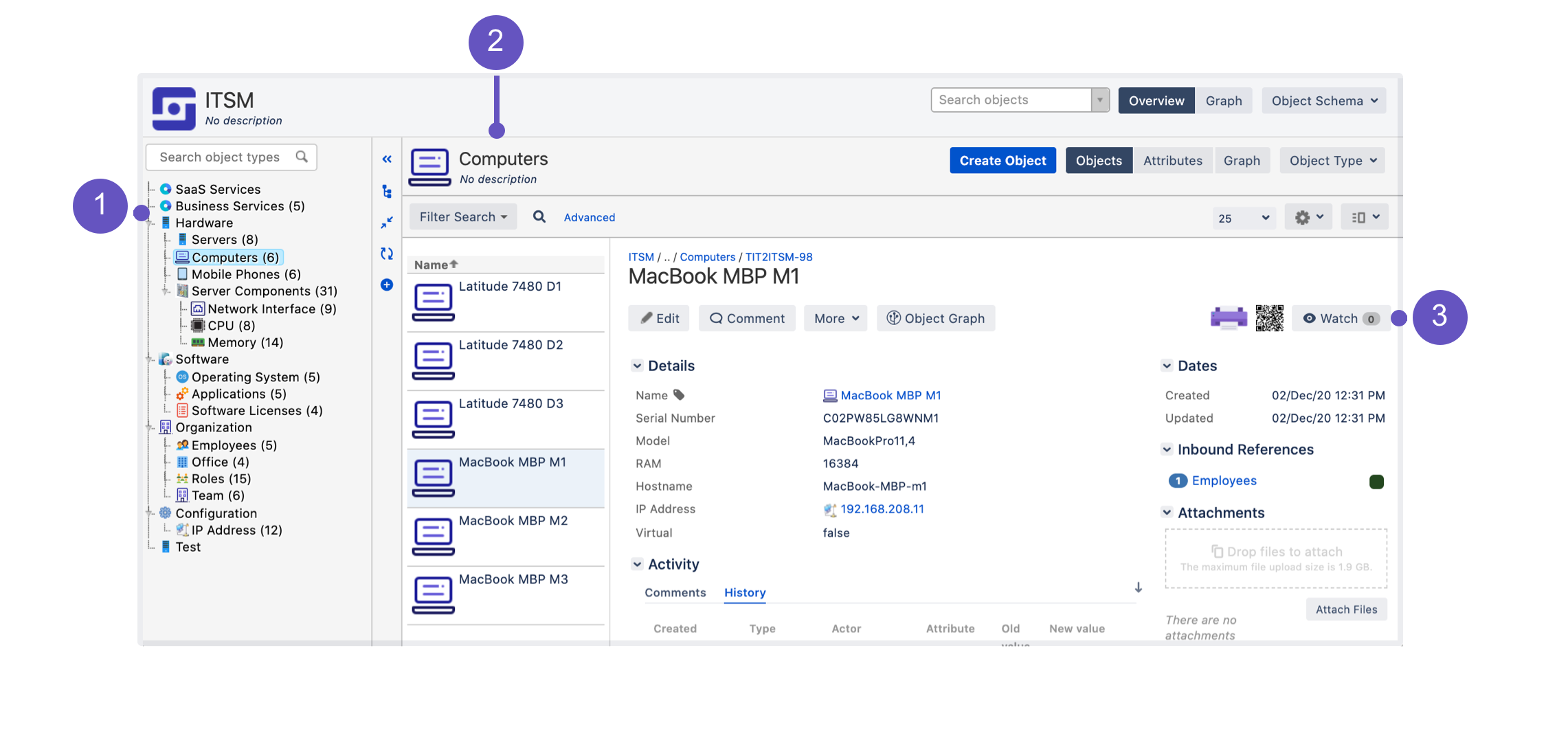Focus the Search object types field
The image size is (1568, 738).
click(x=231, y=157)
